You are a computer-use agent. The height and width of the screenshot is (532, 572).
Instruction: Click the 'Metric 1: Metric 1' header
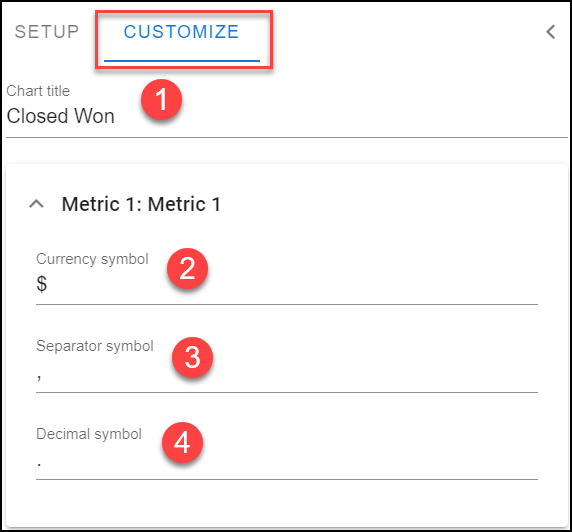click(x=141, y=204)
